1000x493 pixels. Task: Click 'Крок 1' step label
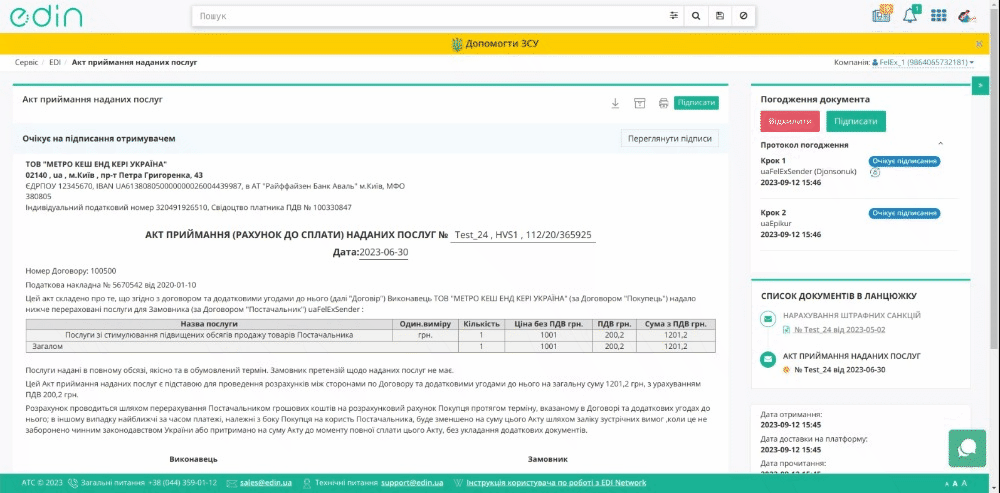point(773,161)
